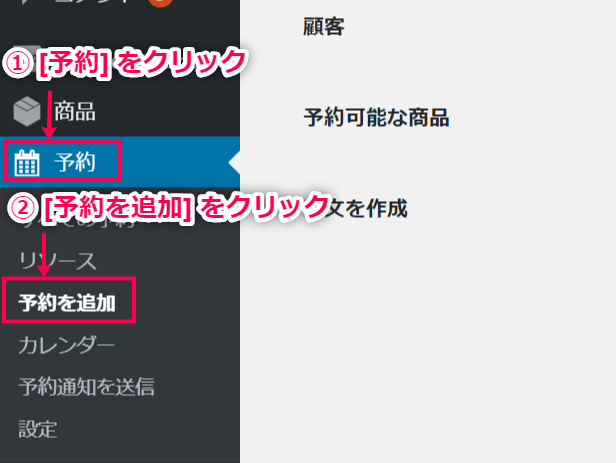Screen dimensions: 616x463
Task: Click the 予約 calendar icon
Action: 27,162
